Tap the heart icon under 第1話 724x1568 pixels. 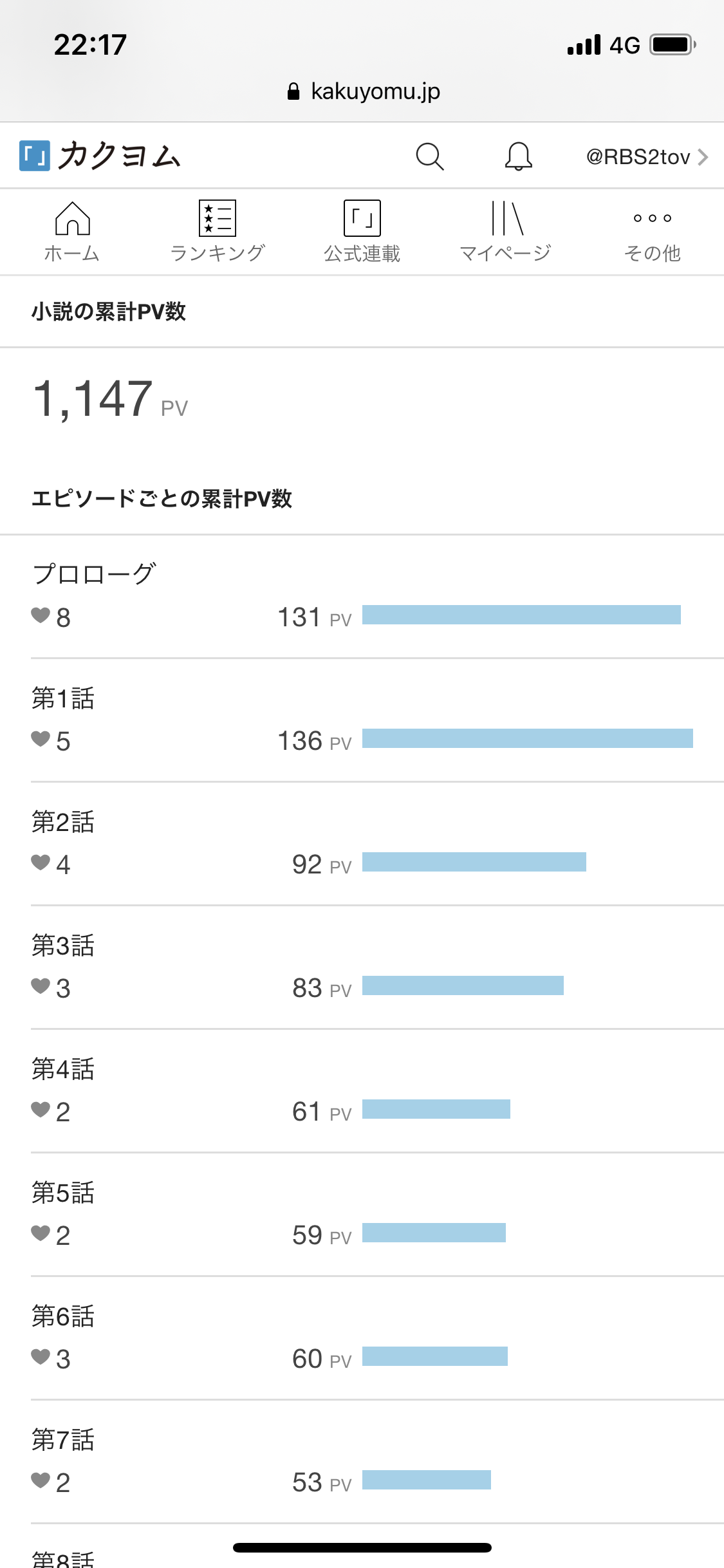pyautogui.click(x=41, y=740)
